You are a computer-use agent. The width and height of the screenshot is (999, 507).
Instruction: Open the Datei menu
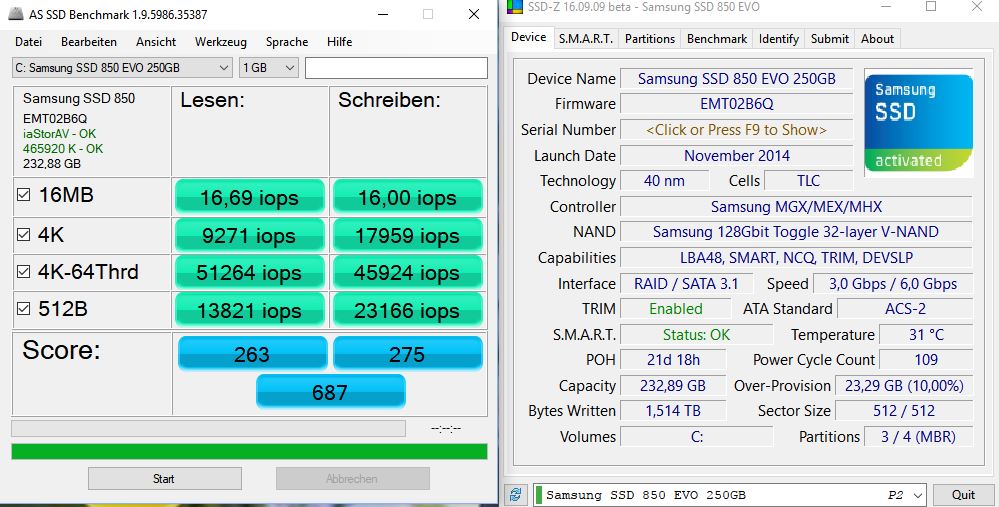[29, 42]
